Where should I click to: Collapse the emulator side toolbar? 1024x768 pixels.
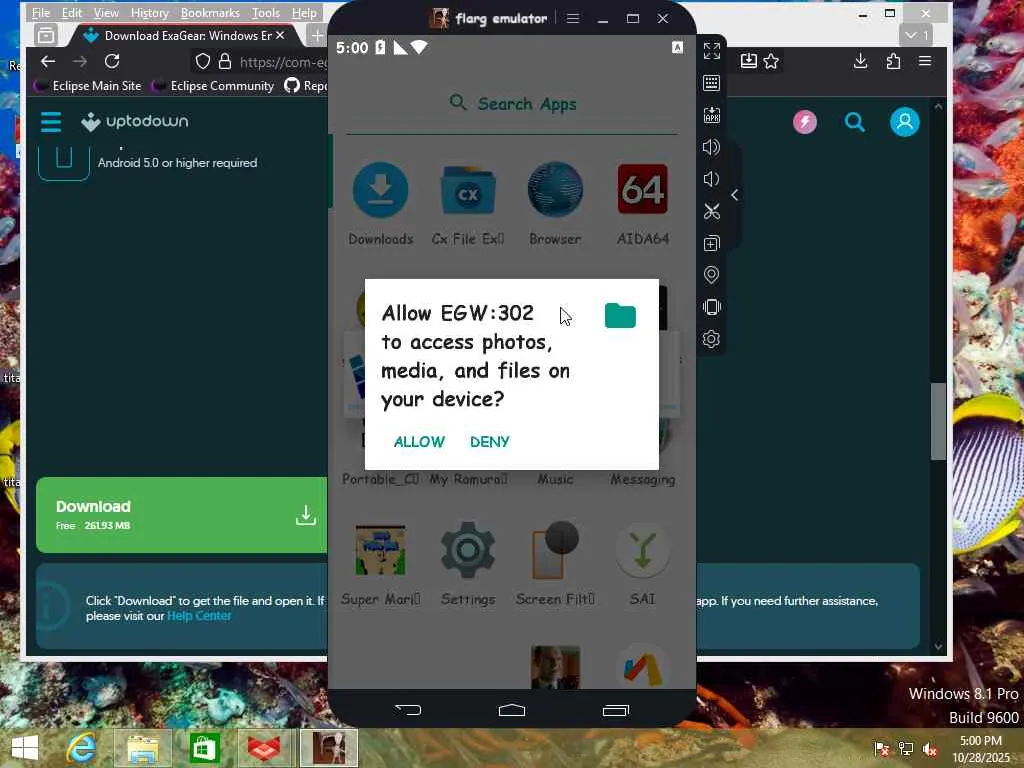tap(735, 195)
